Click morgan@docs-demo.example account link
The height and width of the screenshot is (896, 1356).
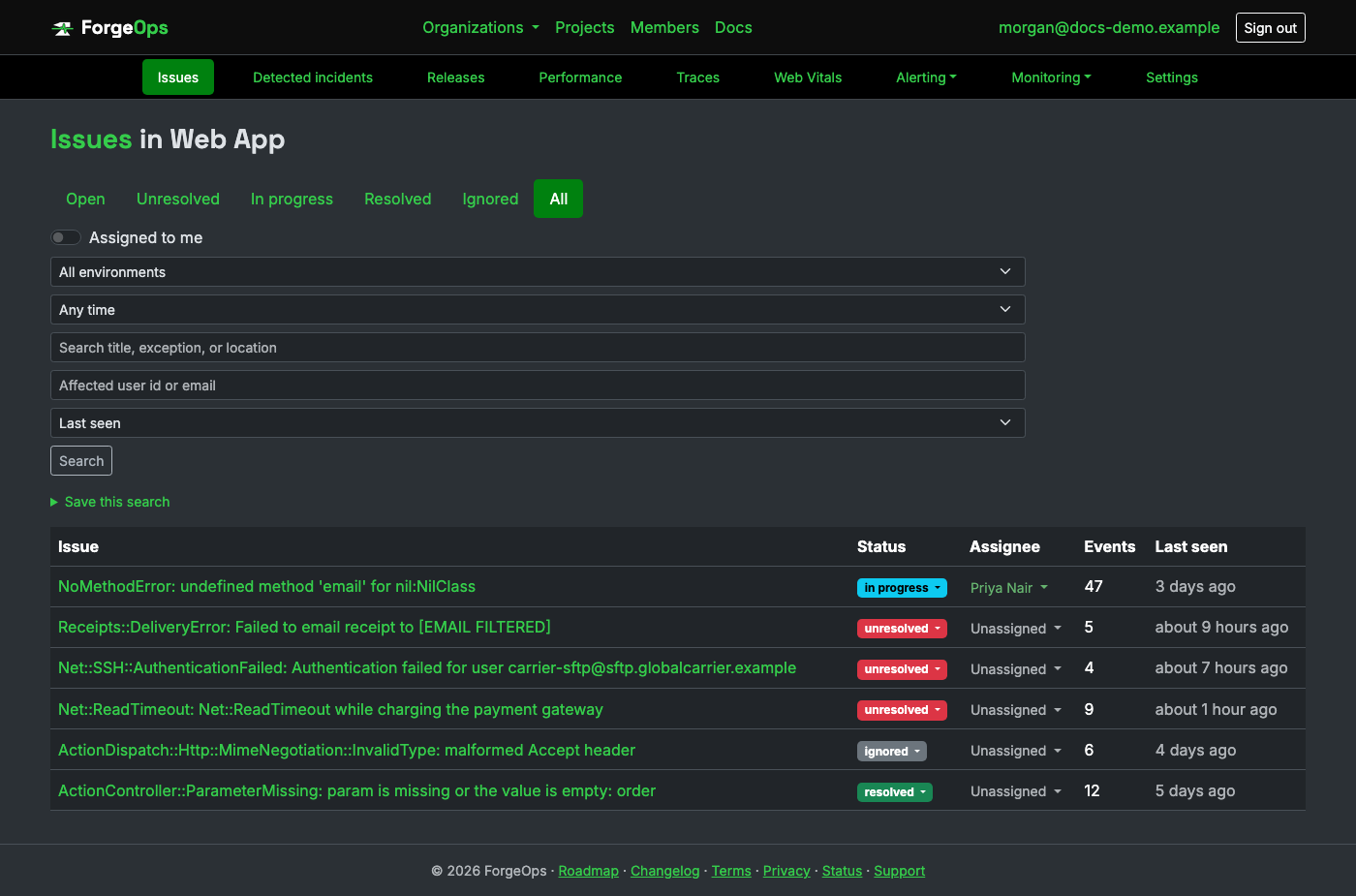[1109, 27]
